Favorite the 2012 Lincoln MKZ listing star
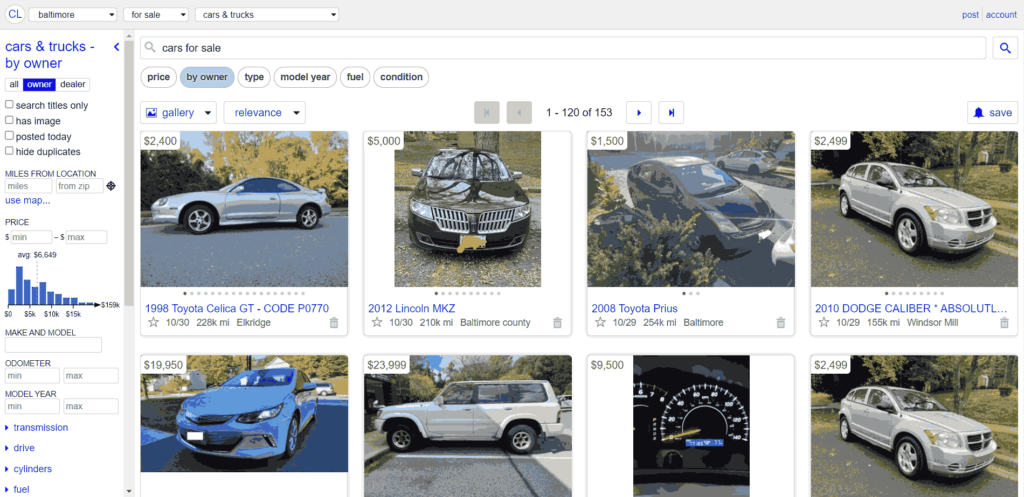 point(377,323)
